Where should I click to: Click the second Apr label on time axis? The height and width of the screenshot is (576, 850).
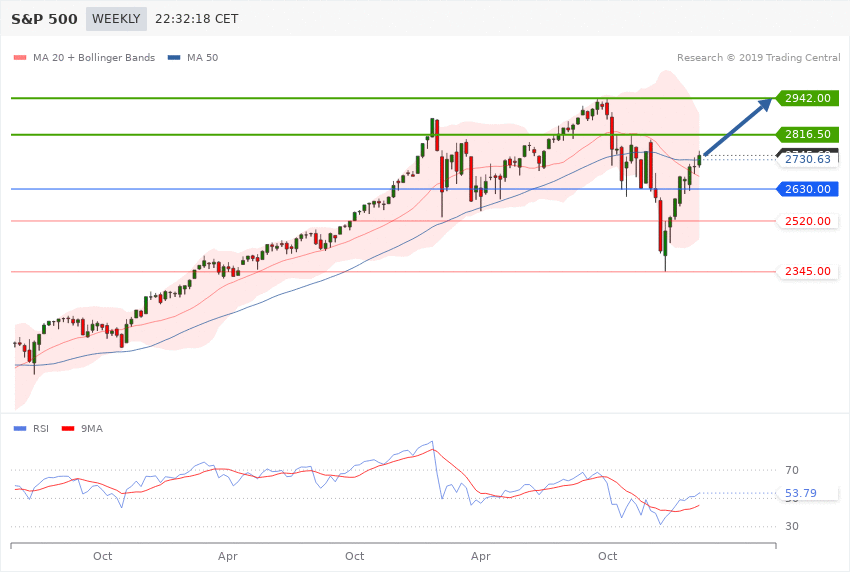481,556
